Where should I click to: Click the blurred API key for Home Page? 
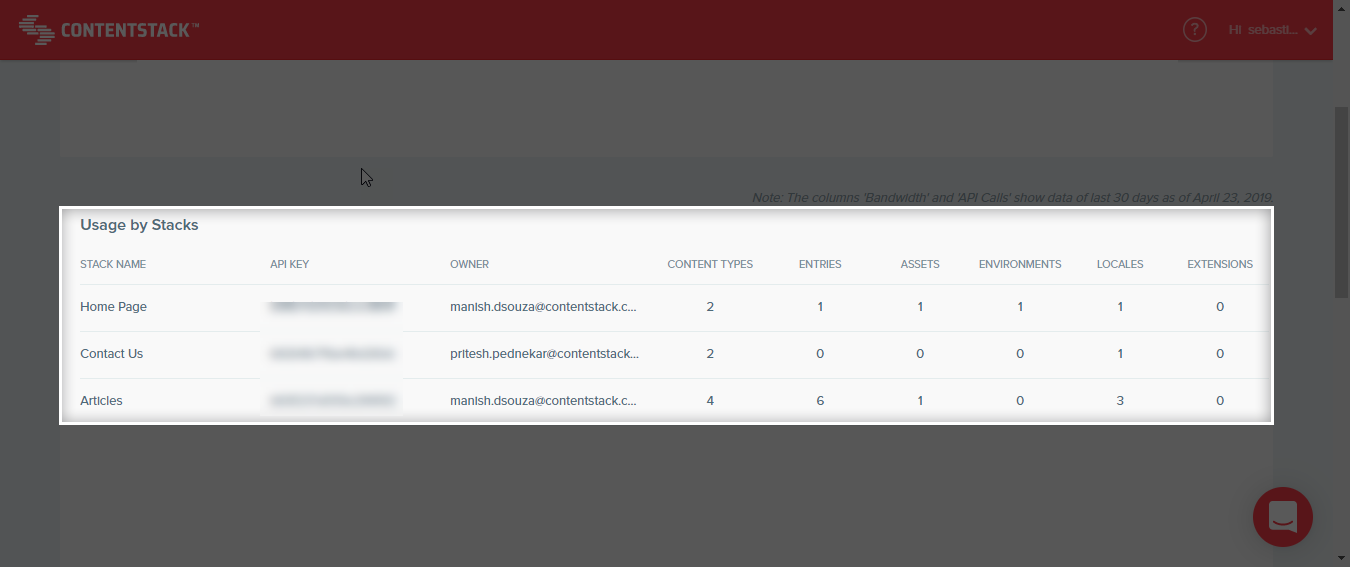[x=332, y=307]
